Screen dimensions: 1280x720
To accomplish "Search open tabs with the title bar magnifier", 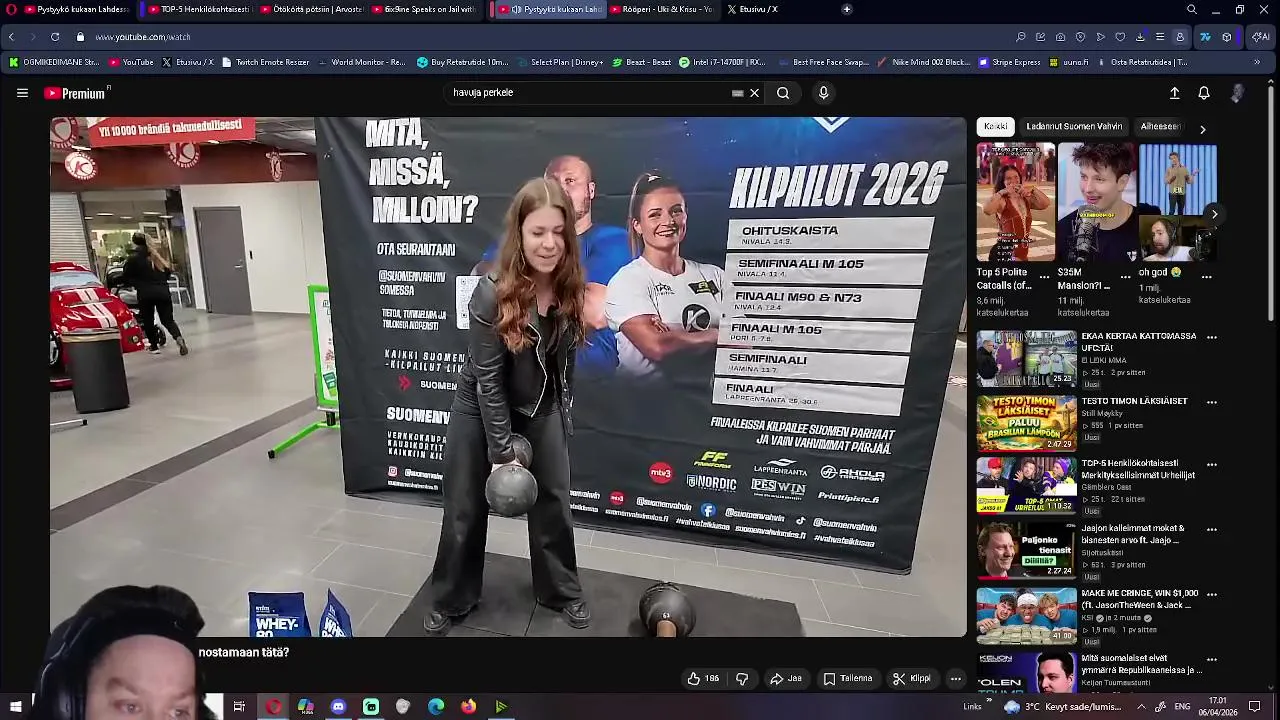I will point(1191,9).
